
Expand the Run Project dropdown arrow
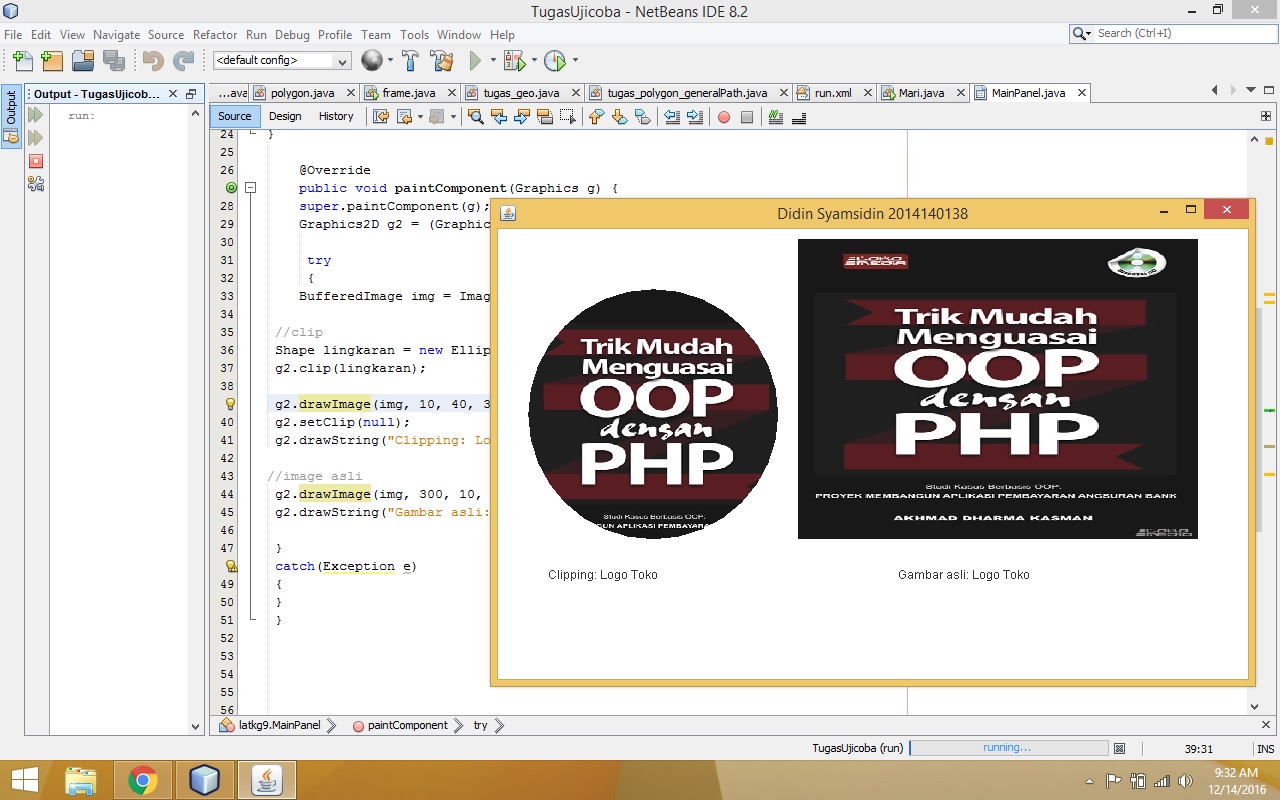493,61
